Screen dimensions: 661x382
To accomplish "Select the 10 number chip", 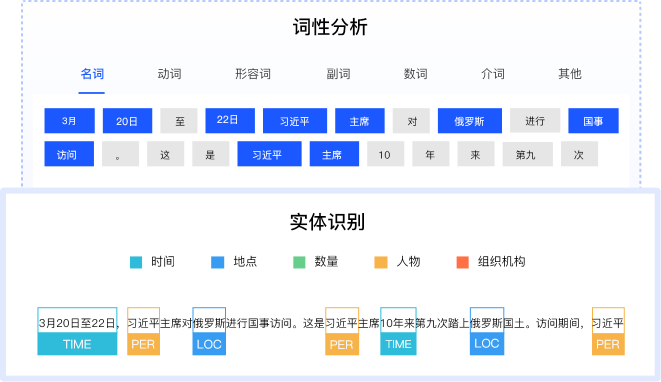I will [386, 154].
